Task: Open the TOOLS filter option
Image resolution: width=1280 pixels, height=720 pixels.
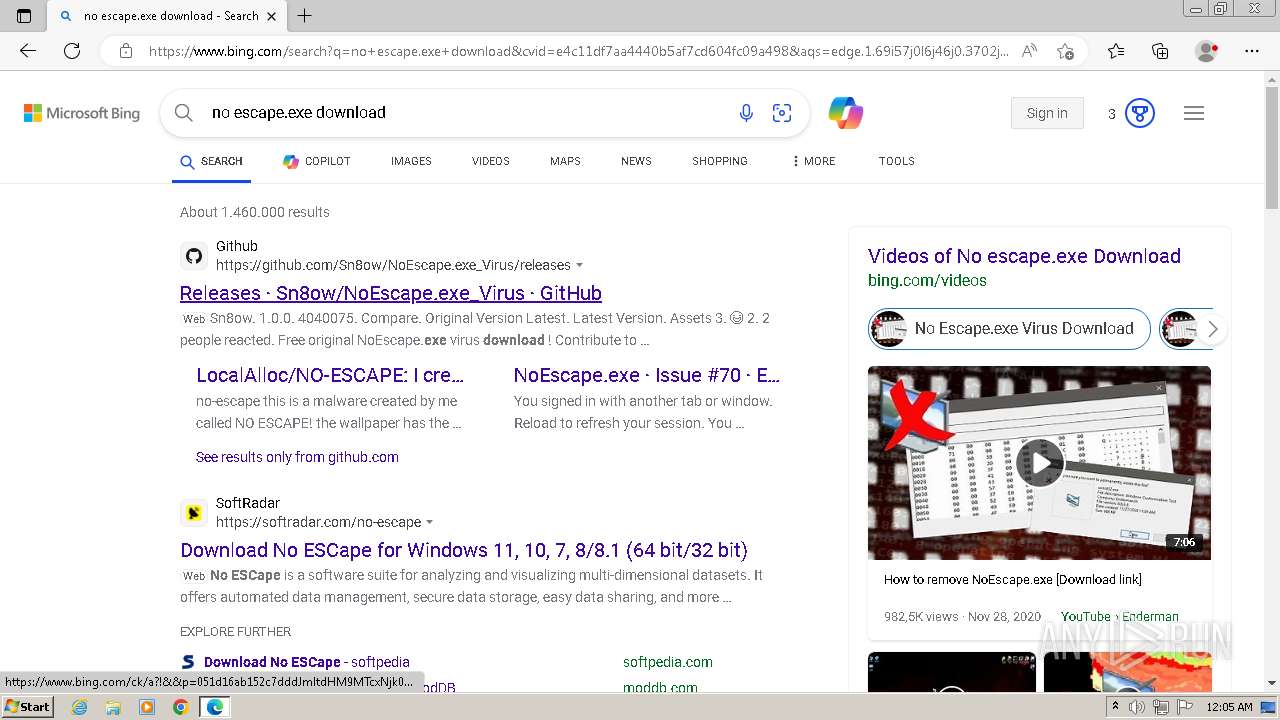Action: pyautogui.click(x=897, y=161)
